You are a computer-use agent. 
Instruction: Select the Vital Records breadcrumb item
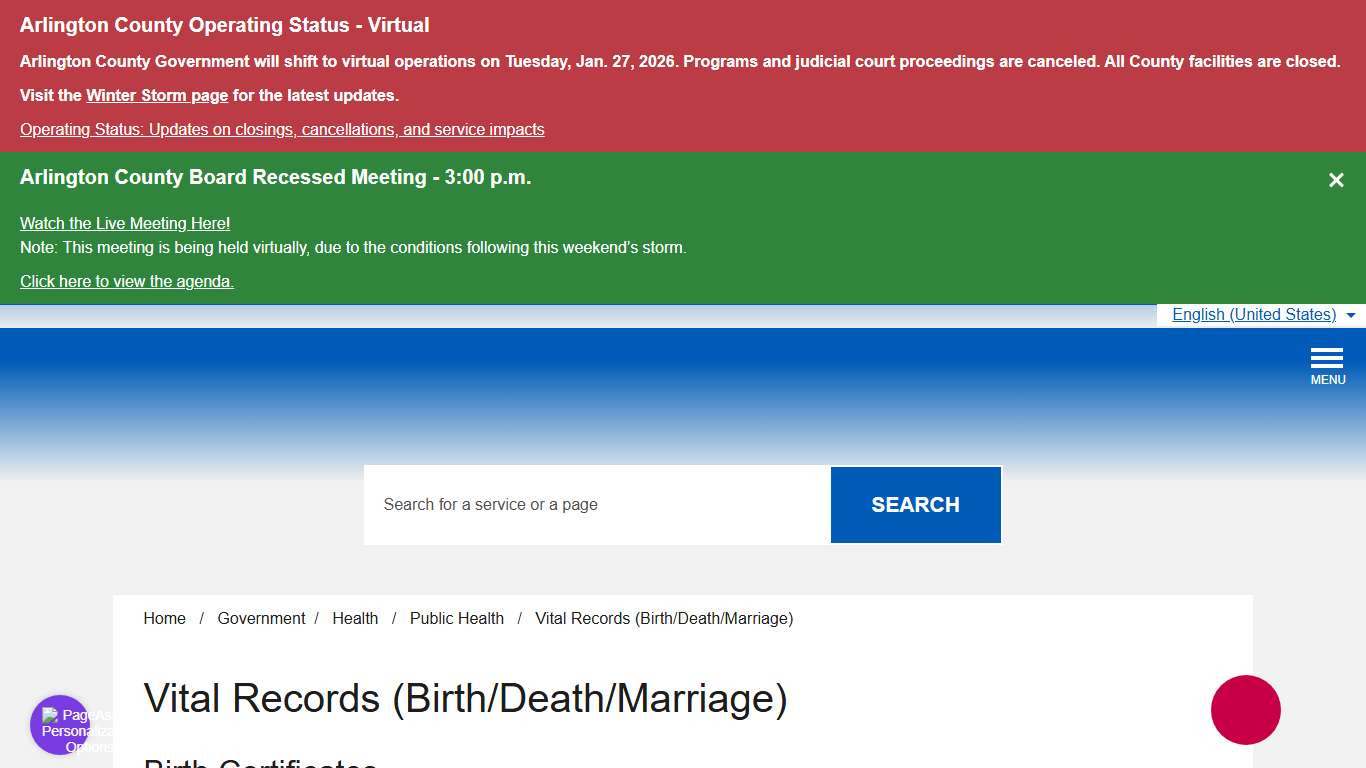point(664,618)
